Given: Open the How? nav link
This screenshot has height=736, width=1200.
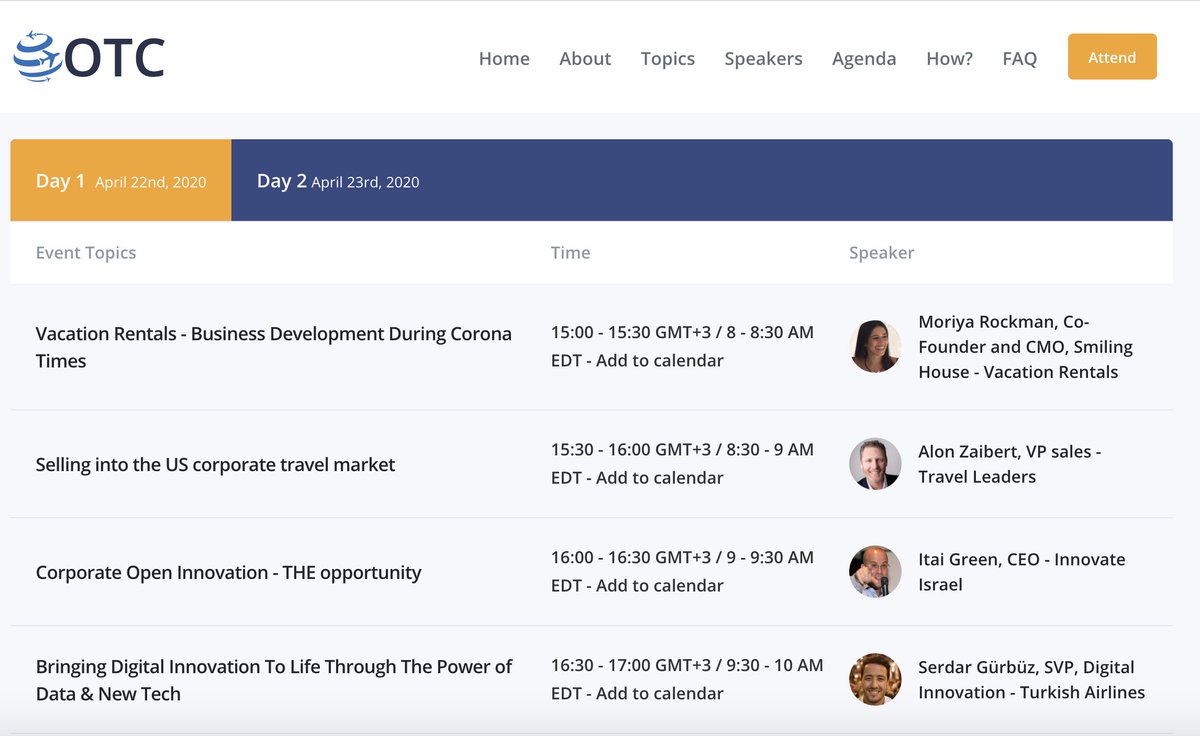Looking at the screenshot, I should coord(949,59).
